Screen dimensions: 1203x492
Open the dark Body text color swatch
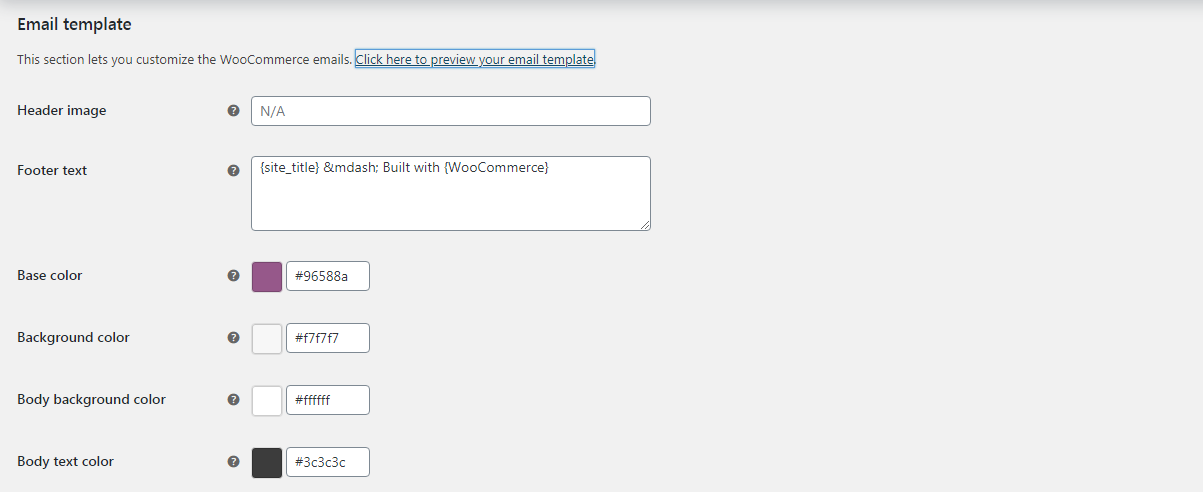[x=267, y=463]
